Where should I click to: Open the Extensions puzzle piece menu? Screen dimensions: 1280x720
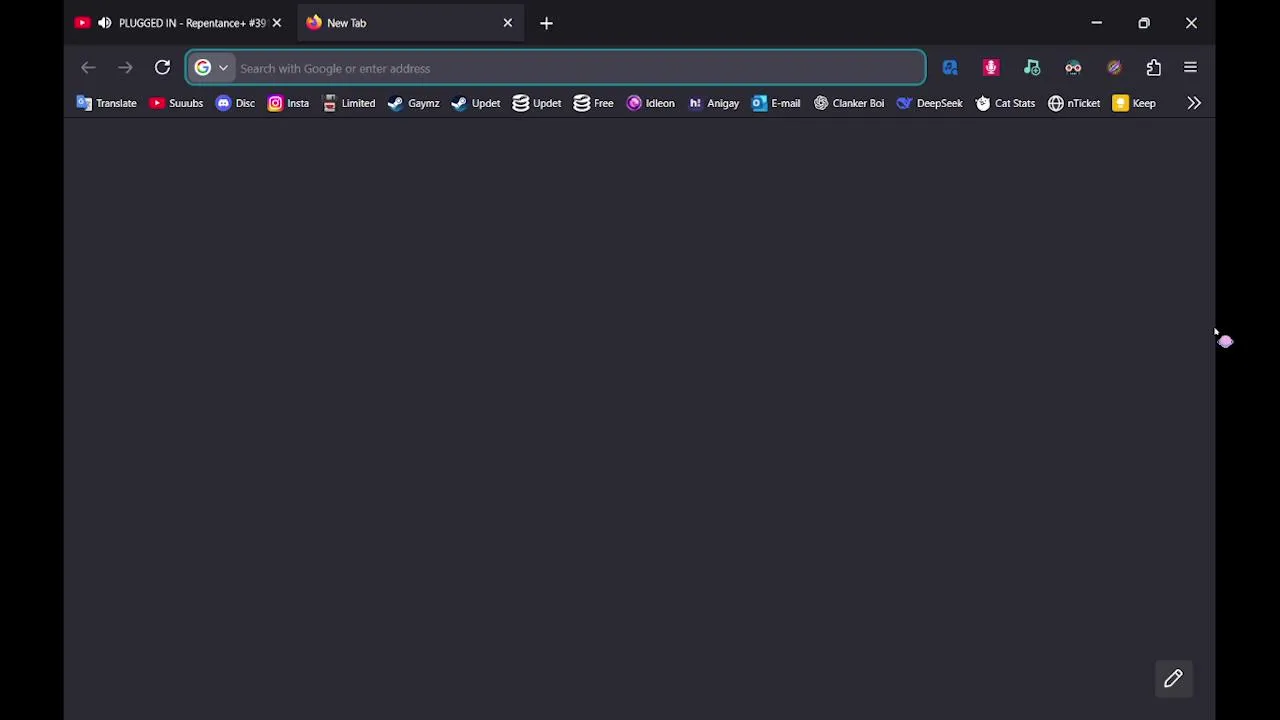1154,68
